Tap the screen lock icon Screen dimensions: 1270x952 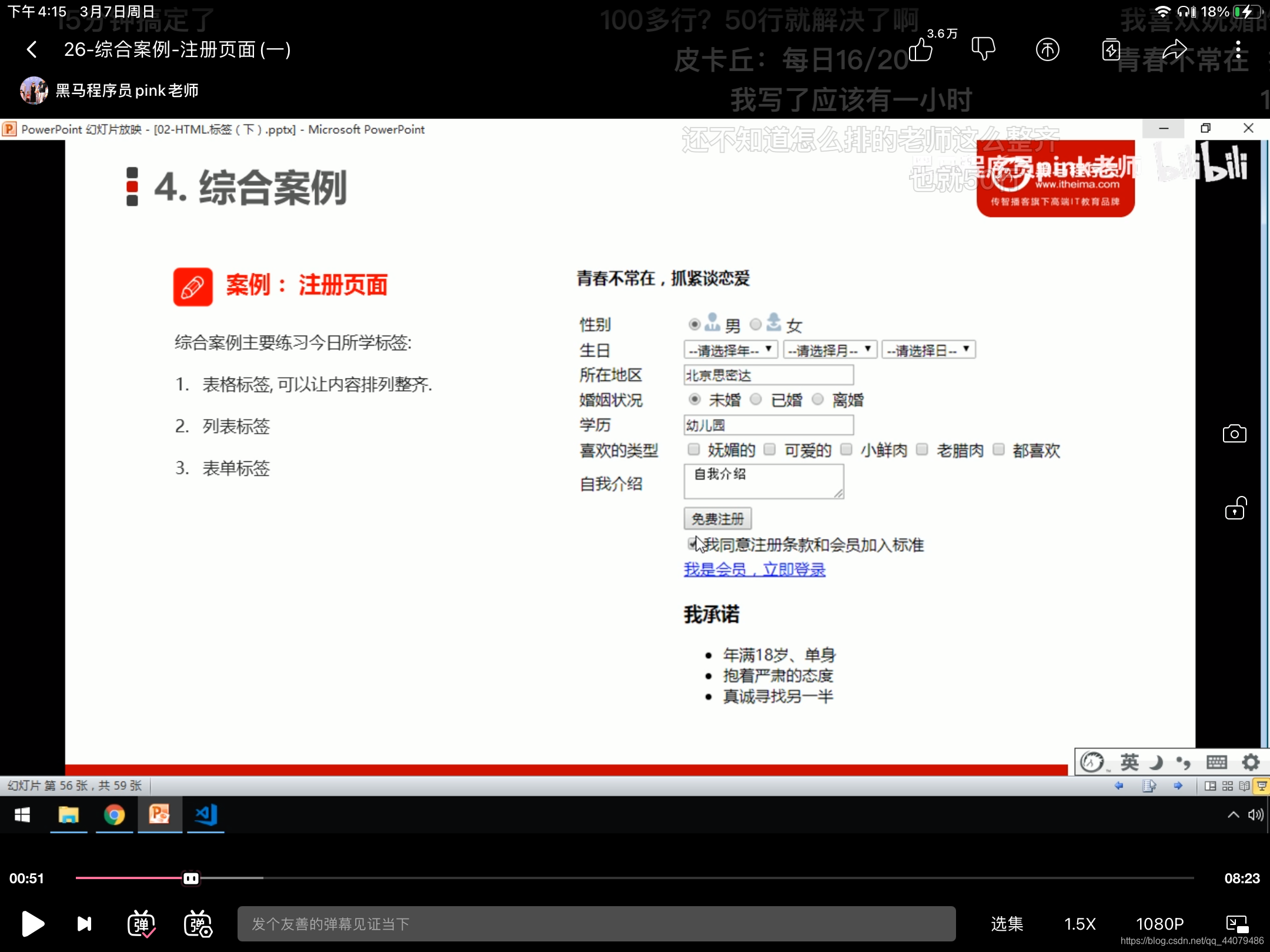coord(1235,508)
